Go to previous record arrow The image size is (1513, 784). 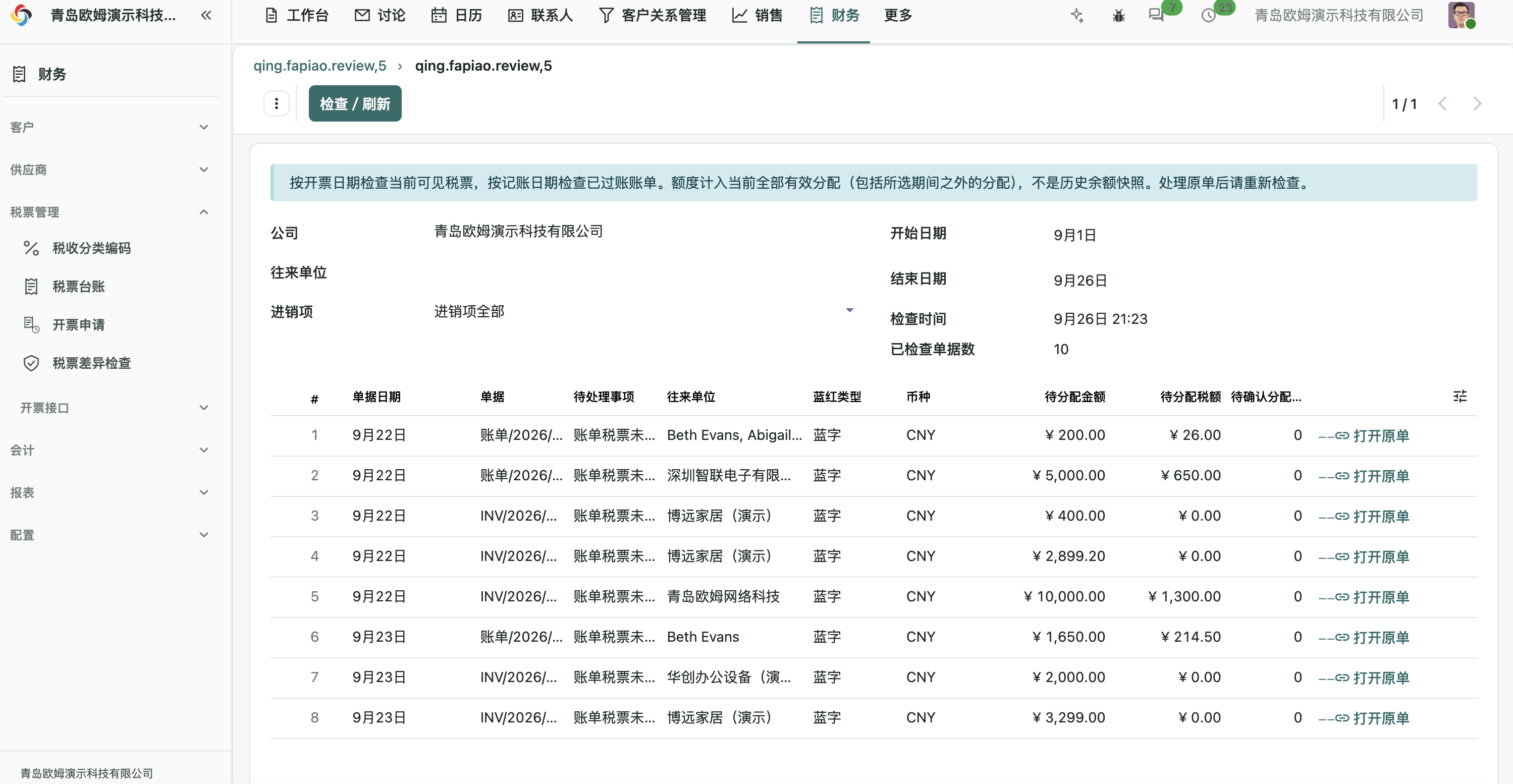tap(1442, 104)
